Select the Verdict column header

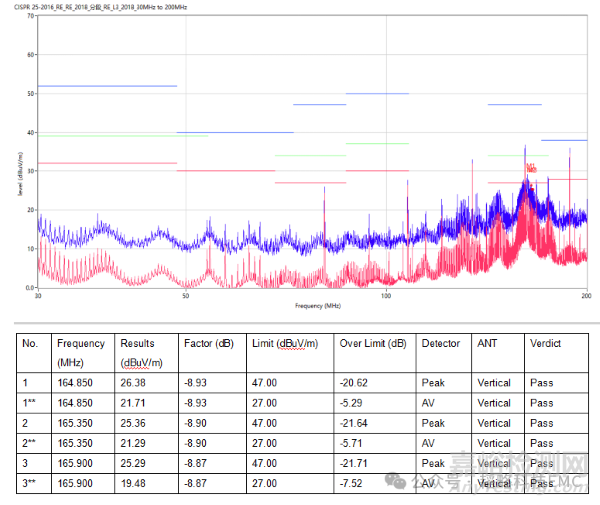point(545,344)
